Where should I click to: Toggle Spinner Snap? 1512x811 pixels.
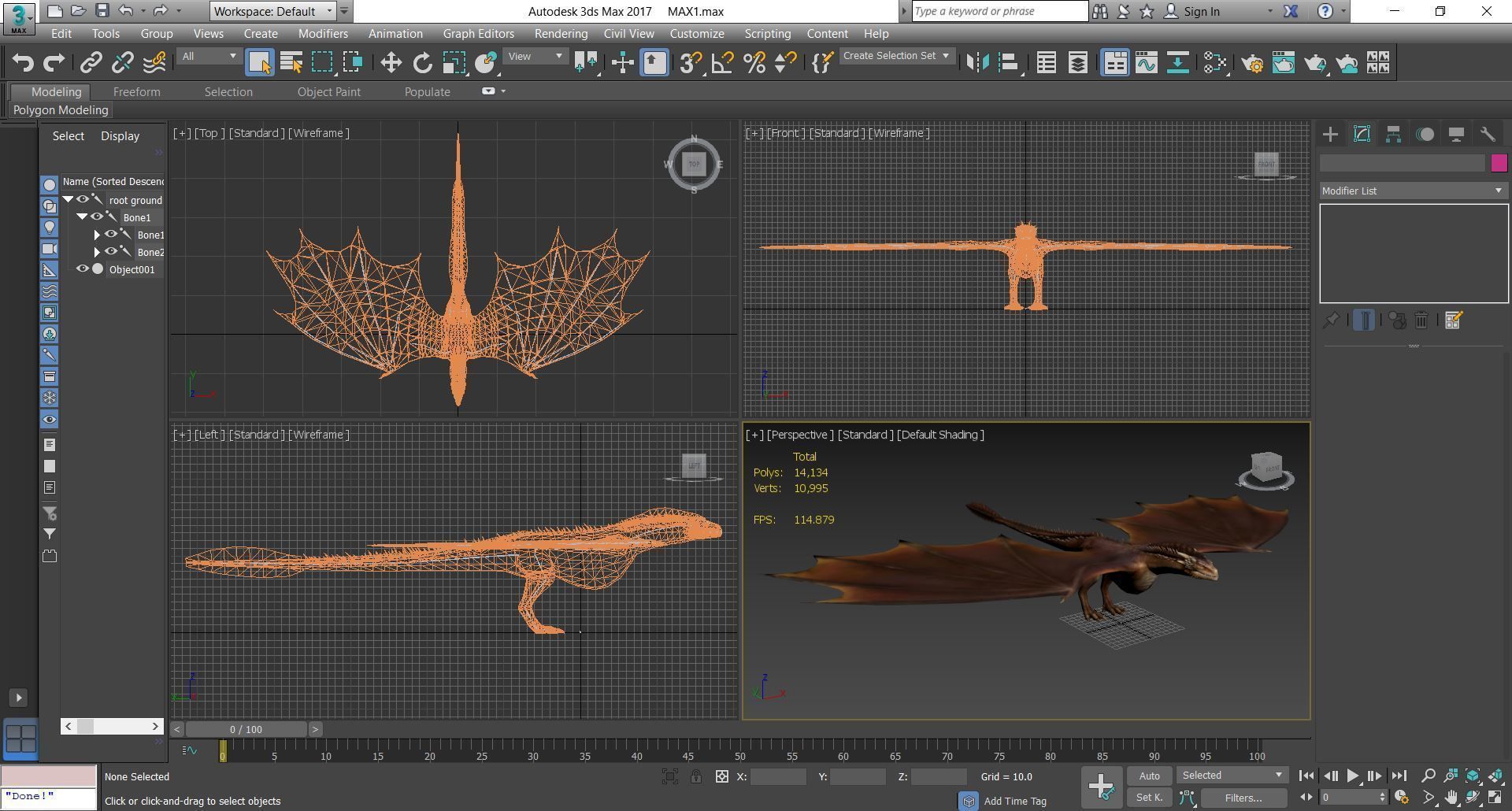(785, 62)
